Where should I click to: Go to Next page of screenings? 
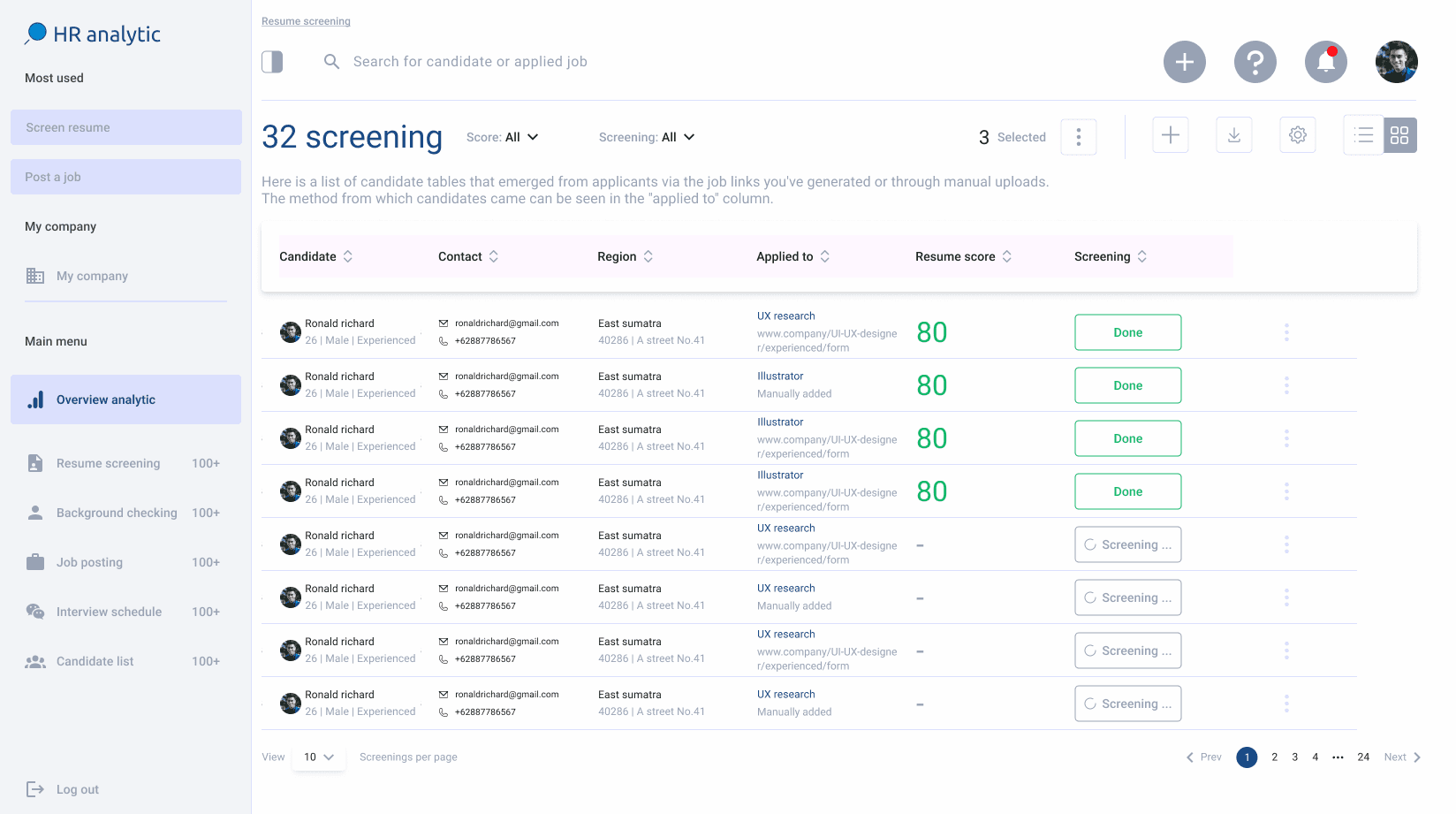[1401, 757]
